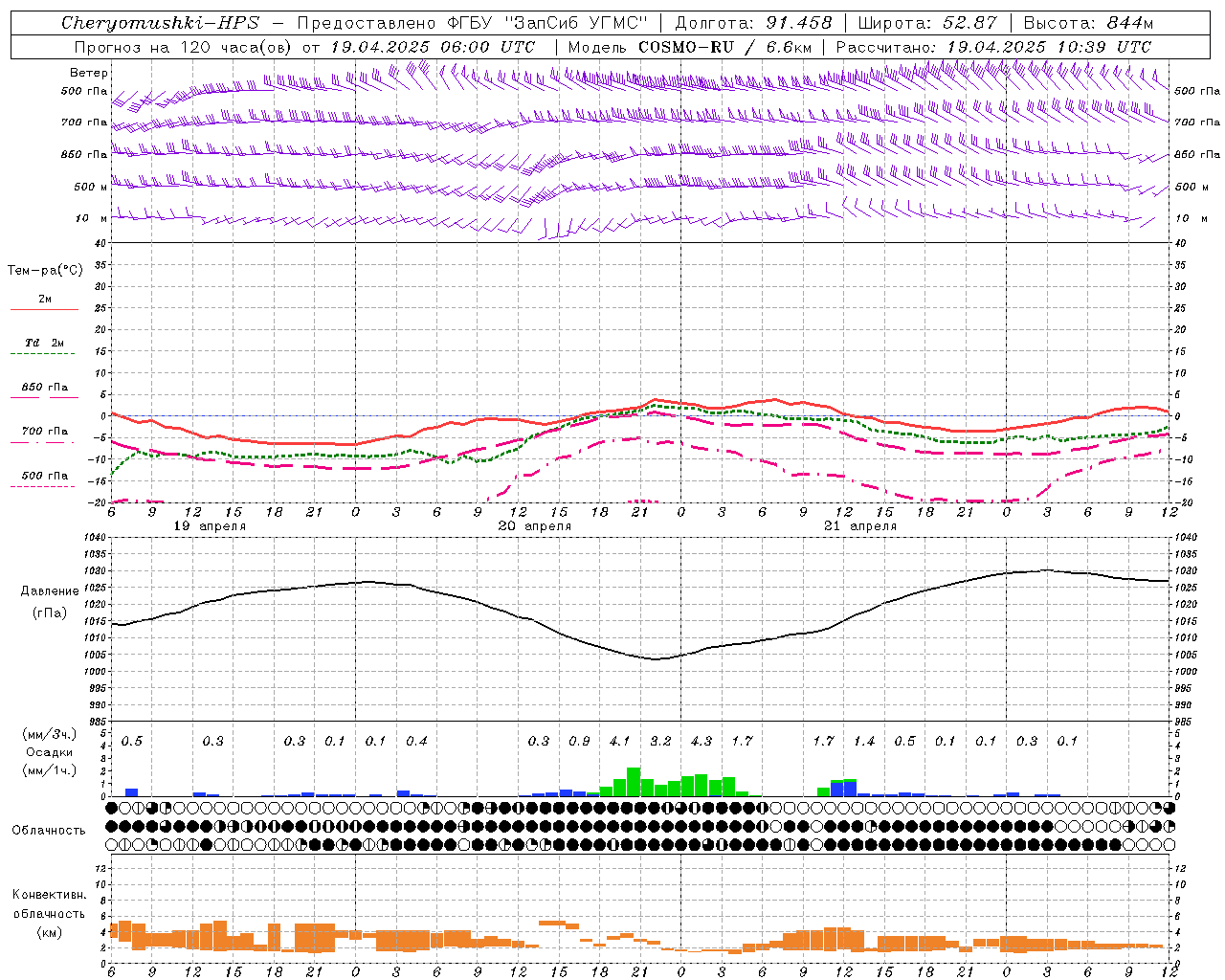Click the Долгота: 91.458 field

pyautogui.click(x=753, y=23)
